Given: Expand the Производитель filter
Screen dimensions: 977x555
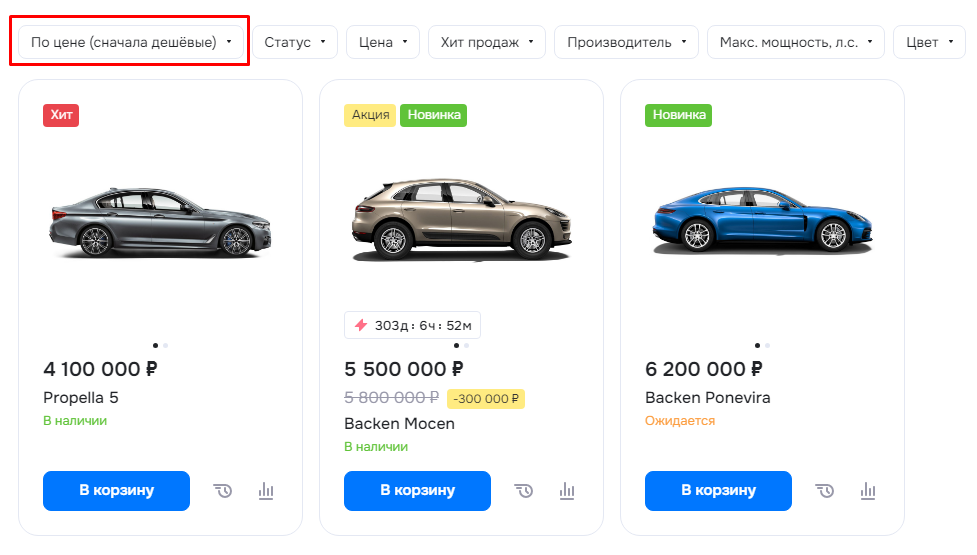Looking at the screenshot, I should 626,42.
